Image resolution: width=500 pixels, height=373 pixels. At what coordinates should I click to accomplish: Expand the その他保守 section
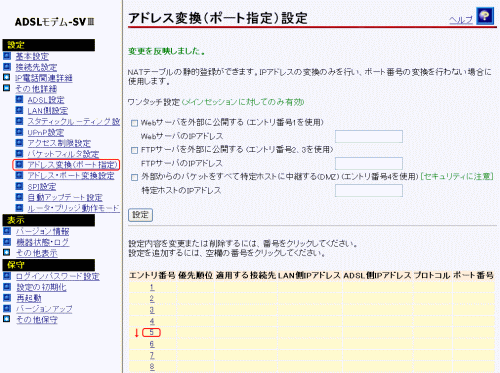click(x=7, y=319)
